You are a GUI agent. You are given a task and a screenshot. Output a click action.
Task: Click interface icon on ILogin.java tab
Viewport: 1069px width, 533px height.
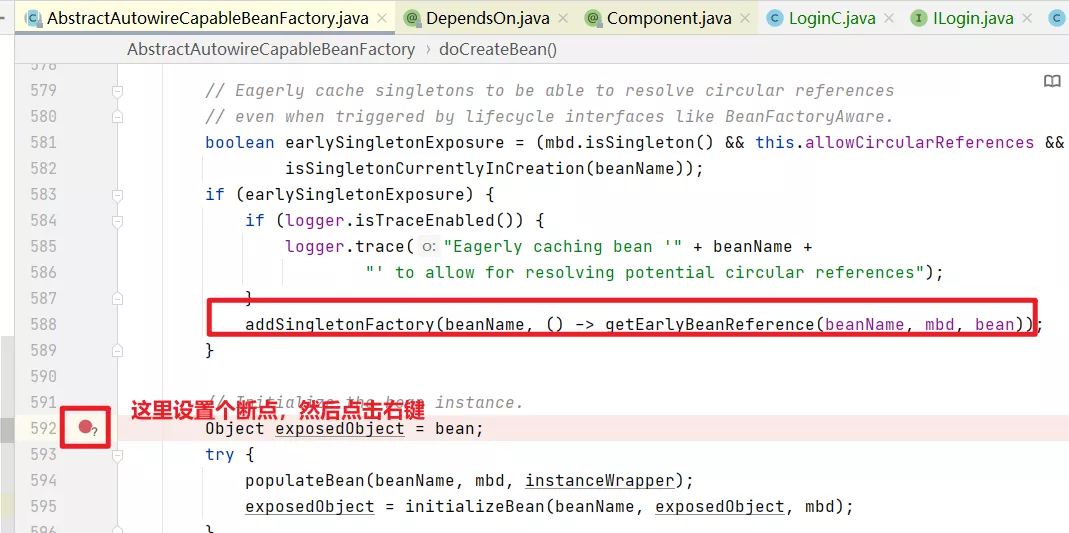[x=918, y=18]
